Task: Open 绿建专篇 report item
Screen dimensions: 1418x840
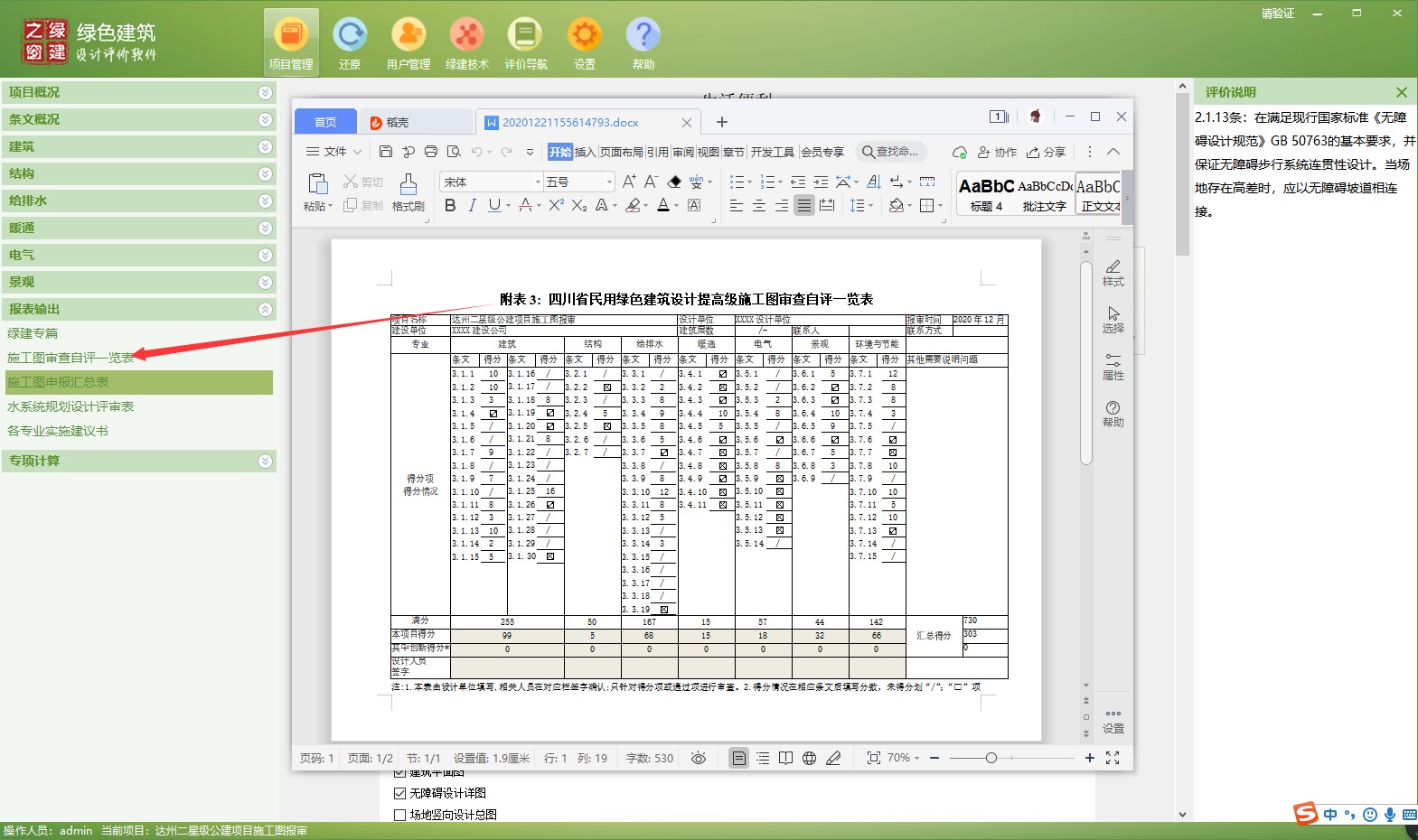Action: tap(33, 333)
